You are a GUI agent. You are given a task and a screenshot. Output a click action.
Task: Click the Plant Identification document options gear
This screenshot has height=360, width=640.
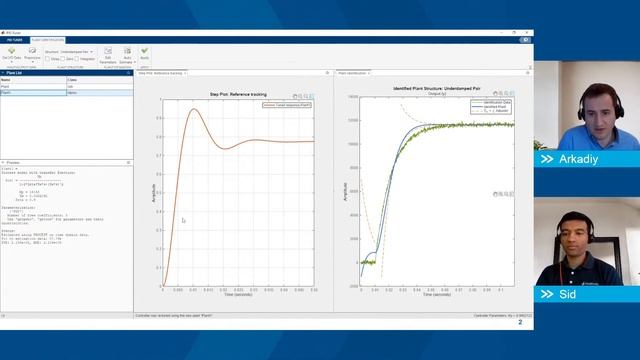point(527,73)
